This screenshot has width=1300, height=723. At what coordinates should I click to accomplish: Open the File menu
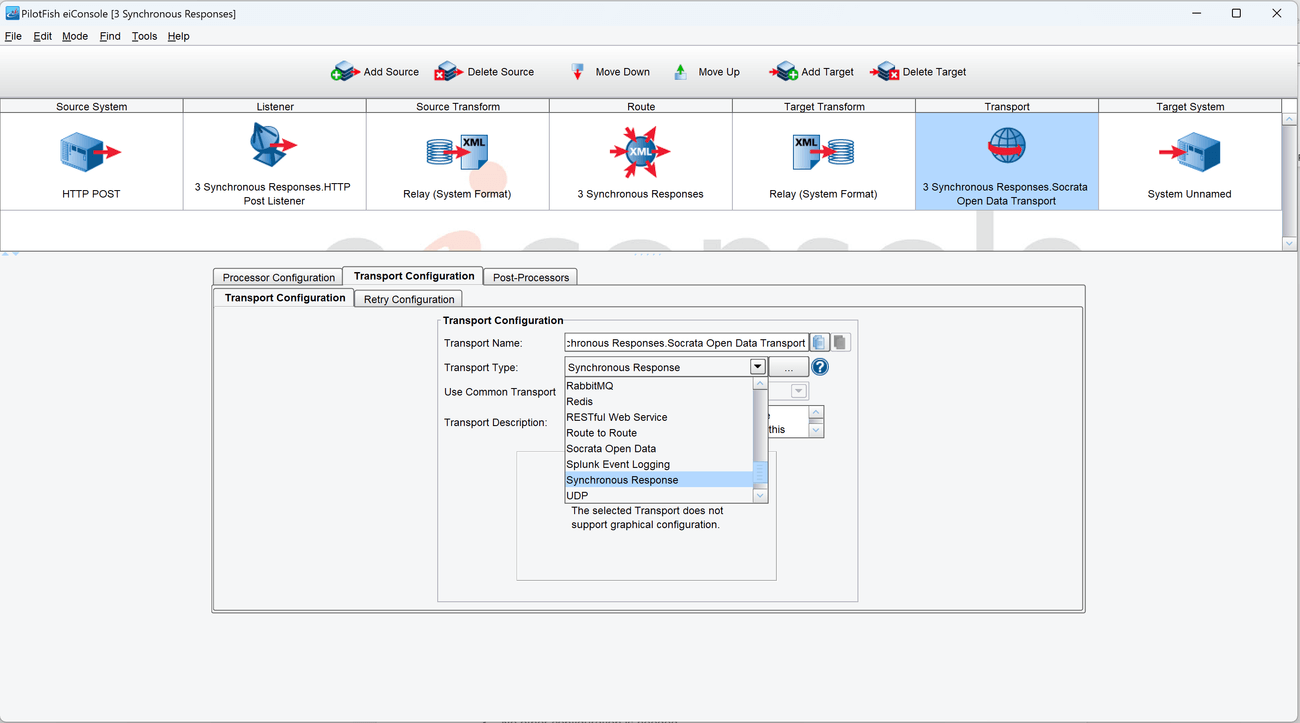13,36
